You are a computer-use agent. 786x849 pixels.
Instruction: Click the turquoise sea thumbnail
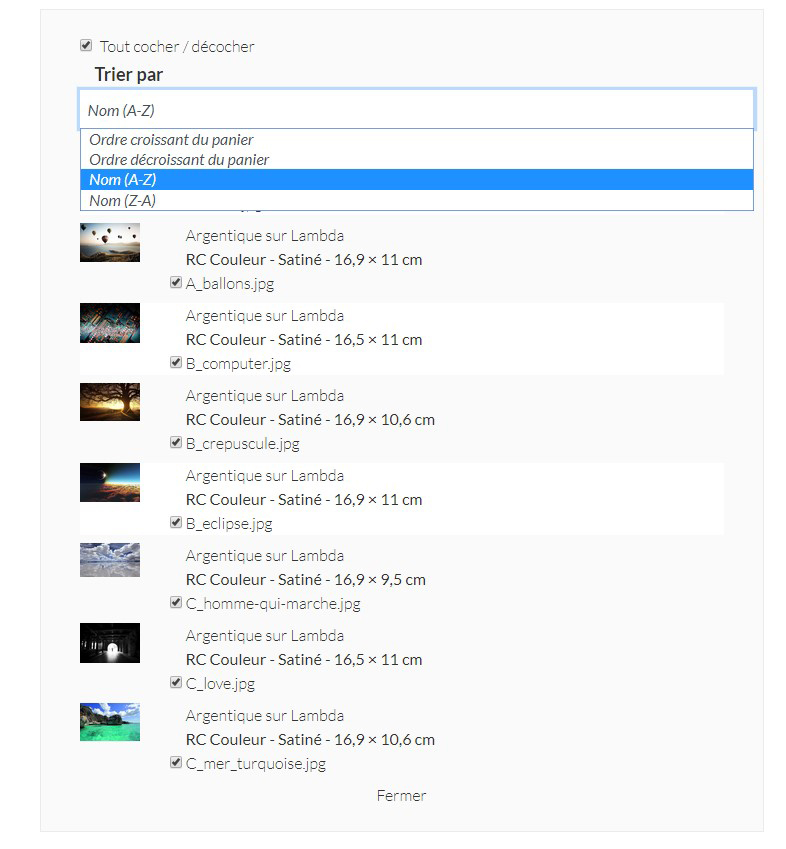pos(110,722)
